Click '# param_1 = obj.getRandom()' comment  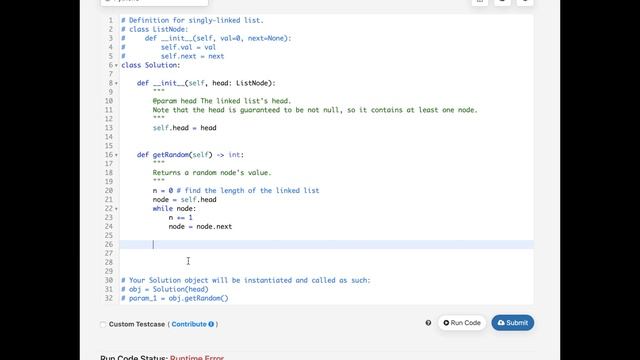point(175,298)
